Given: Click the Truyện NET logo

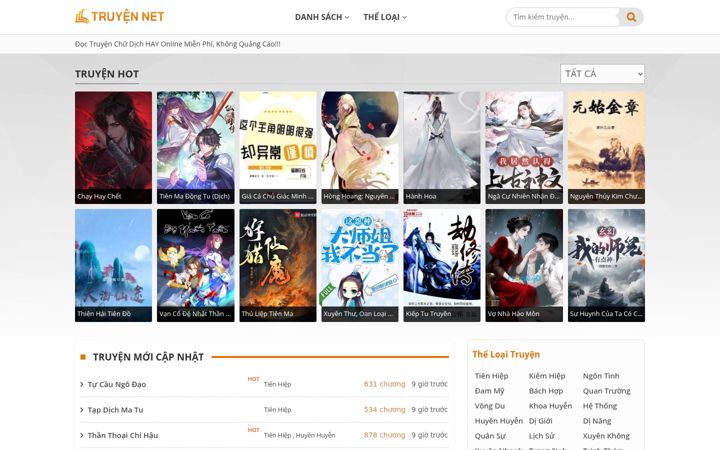Looking at the screenshot, I should coord(119,17).
